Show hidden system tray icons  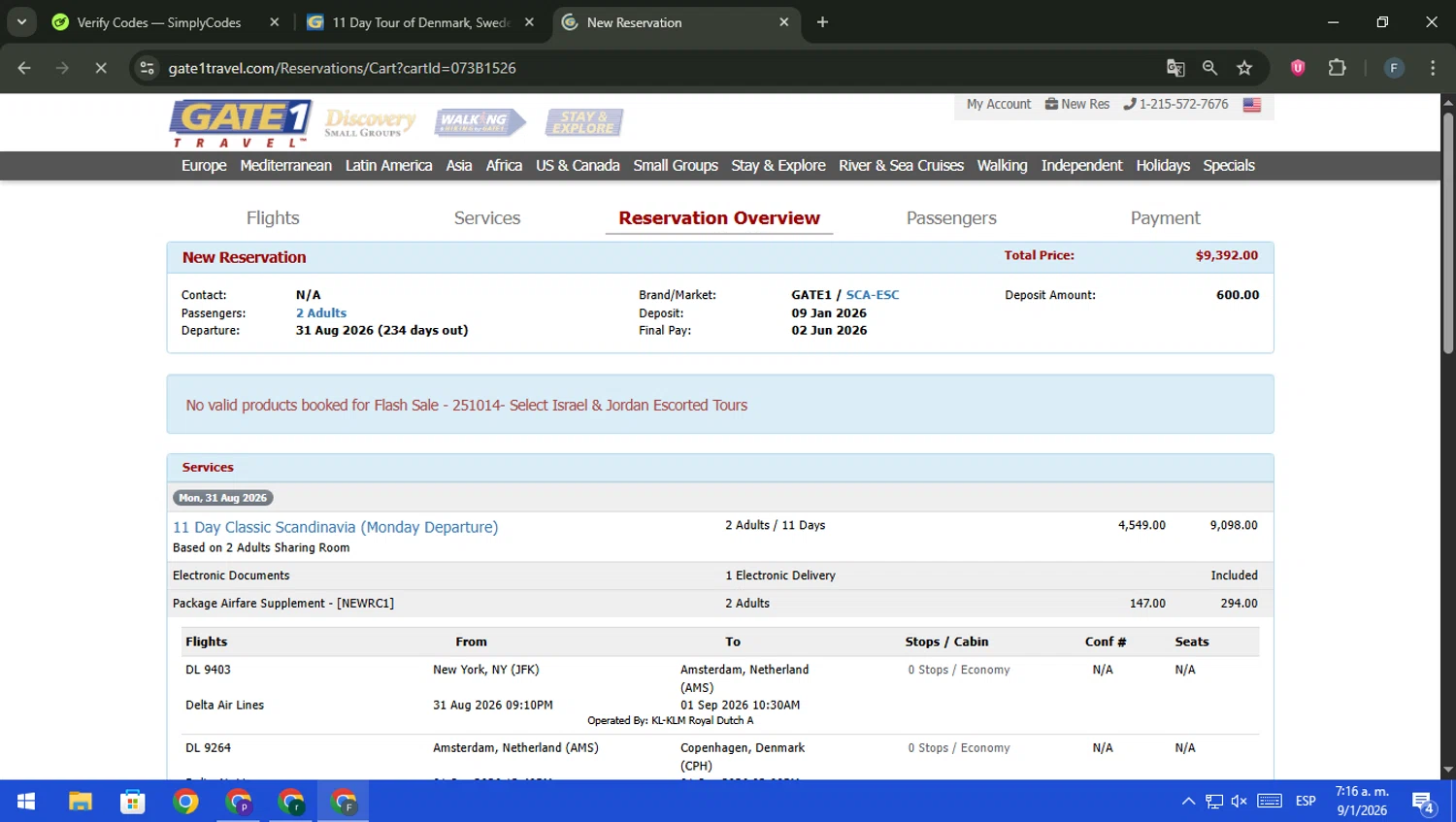(1188, 802)
